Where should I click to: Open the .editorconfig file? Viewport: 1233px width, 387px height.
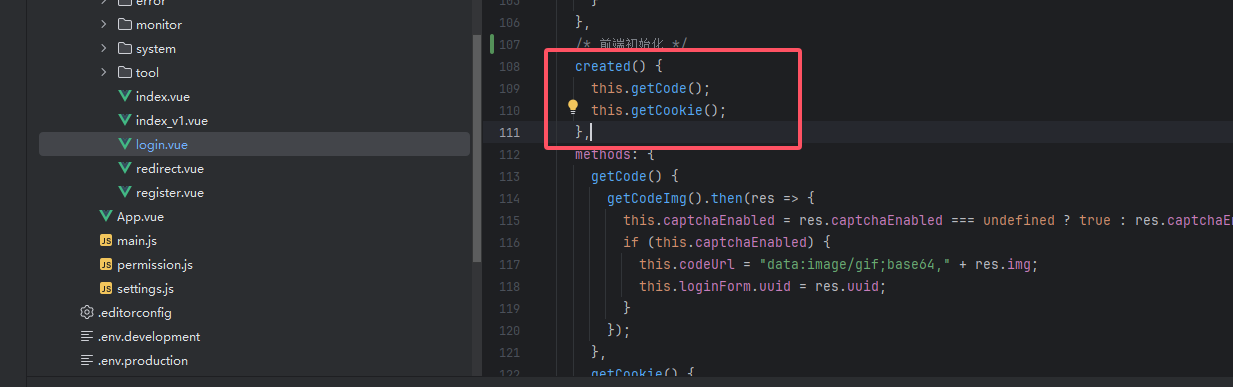click(135, 312)
